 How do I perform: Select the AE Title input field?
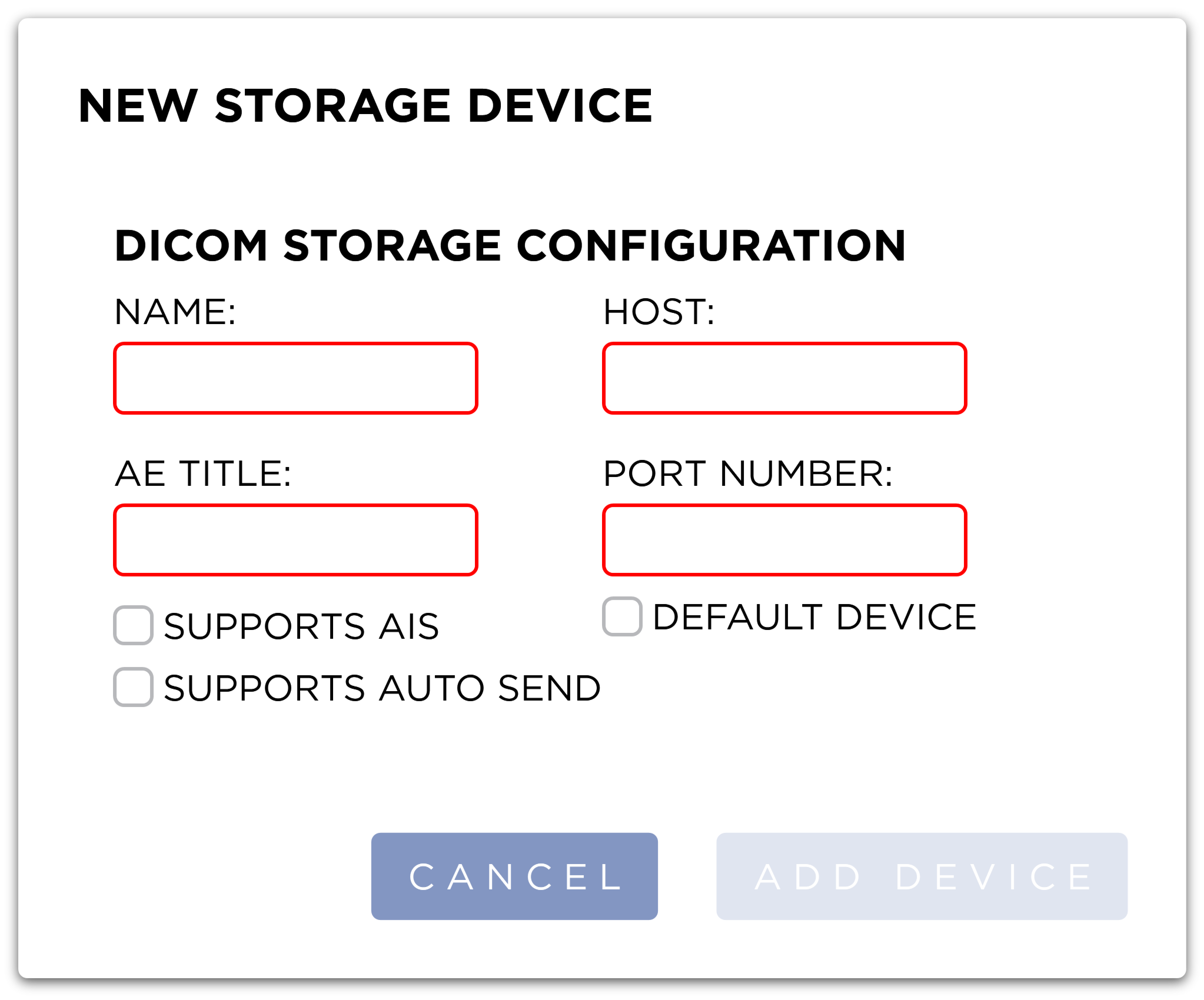click(x=295, y=540)
